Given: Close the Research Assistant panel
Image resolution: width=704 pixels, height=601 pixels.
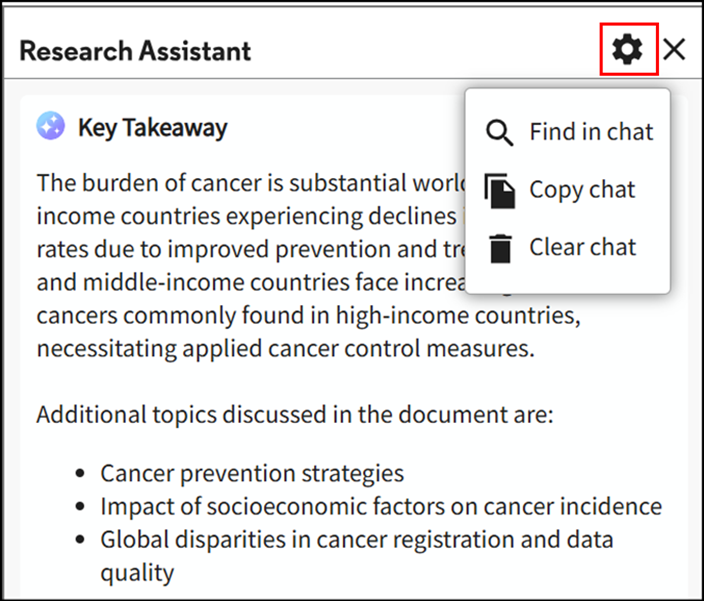Looking at the screenshot, I should (674, 49).
